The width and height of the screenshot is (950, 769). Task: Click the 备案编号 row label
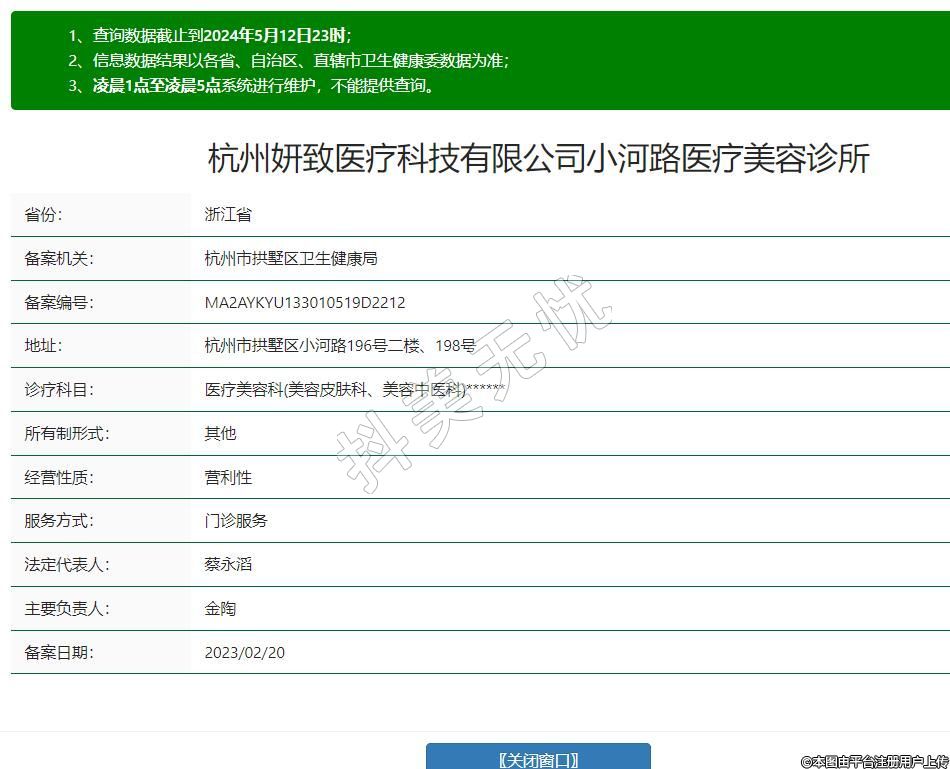coord(58,302)
